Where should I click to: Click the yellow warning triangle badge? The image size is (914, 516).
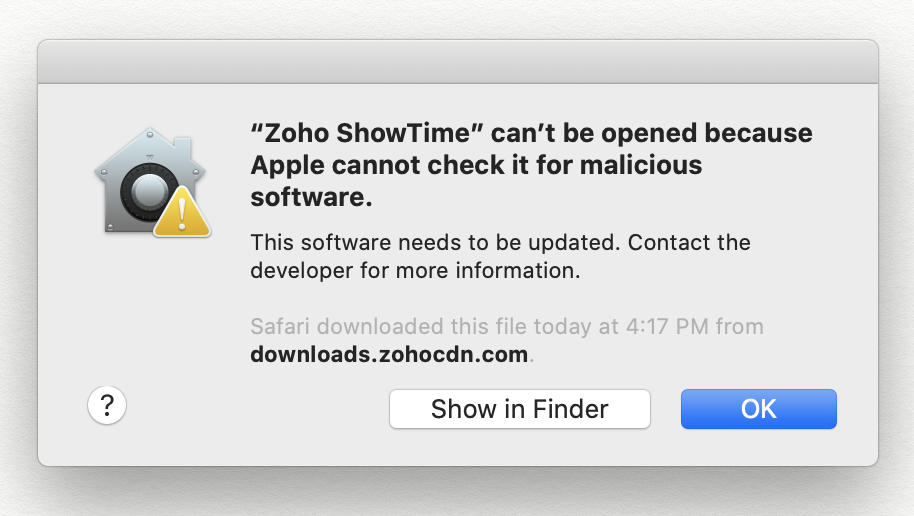point(182,213)
